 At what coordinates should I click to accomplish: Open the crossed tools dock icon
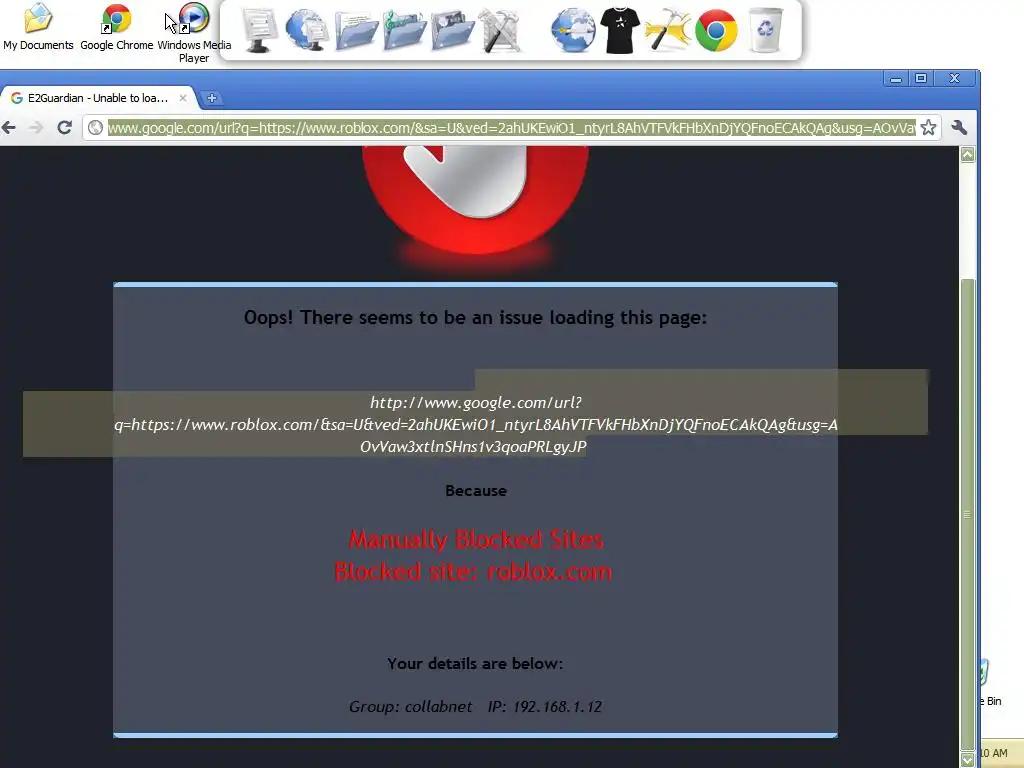click(500, 30)
